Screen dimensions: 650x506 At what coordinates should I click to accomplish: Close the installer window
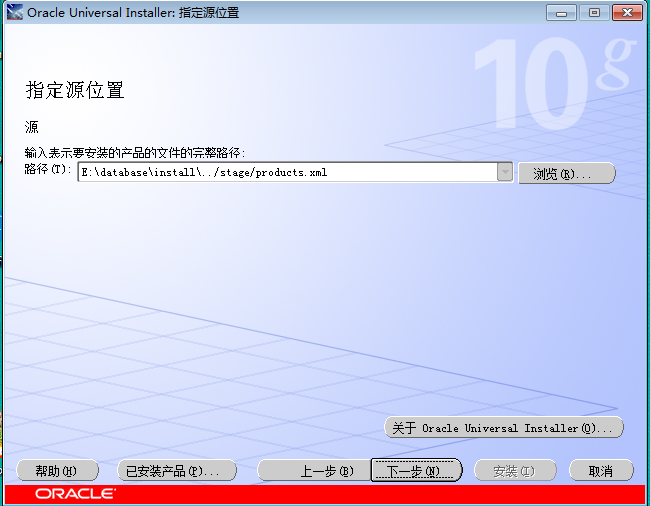627,12
